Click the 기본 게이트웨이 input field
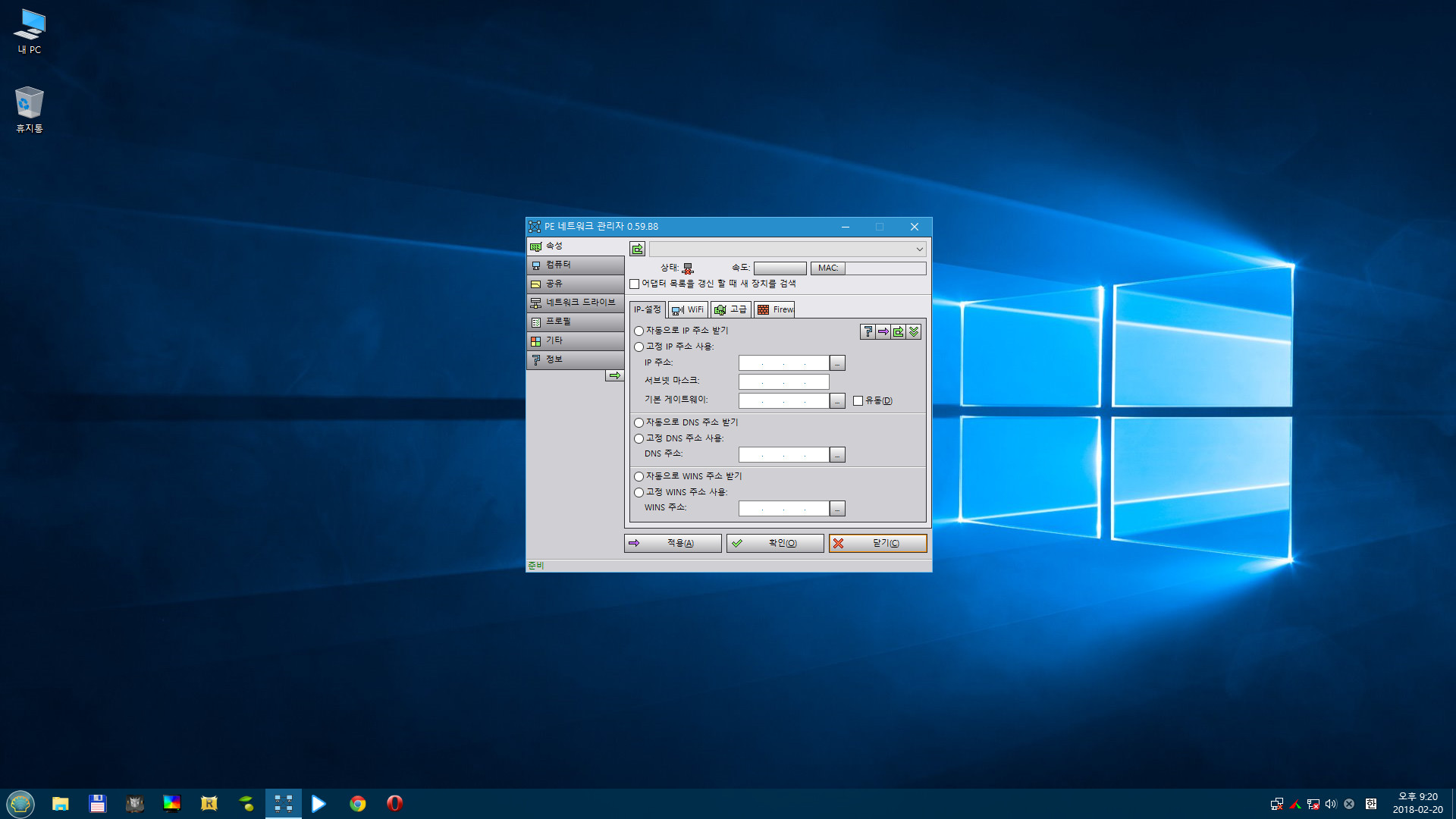This screenshot has height=819, width=1456. [783, 401]
